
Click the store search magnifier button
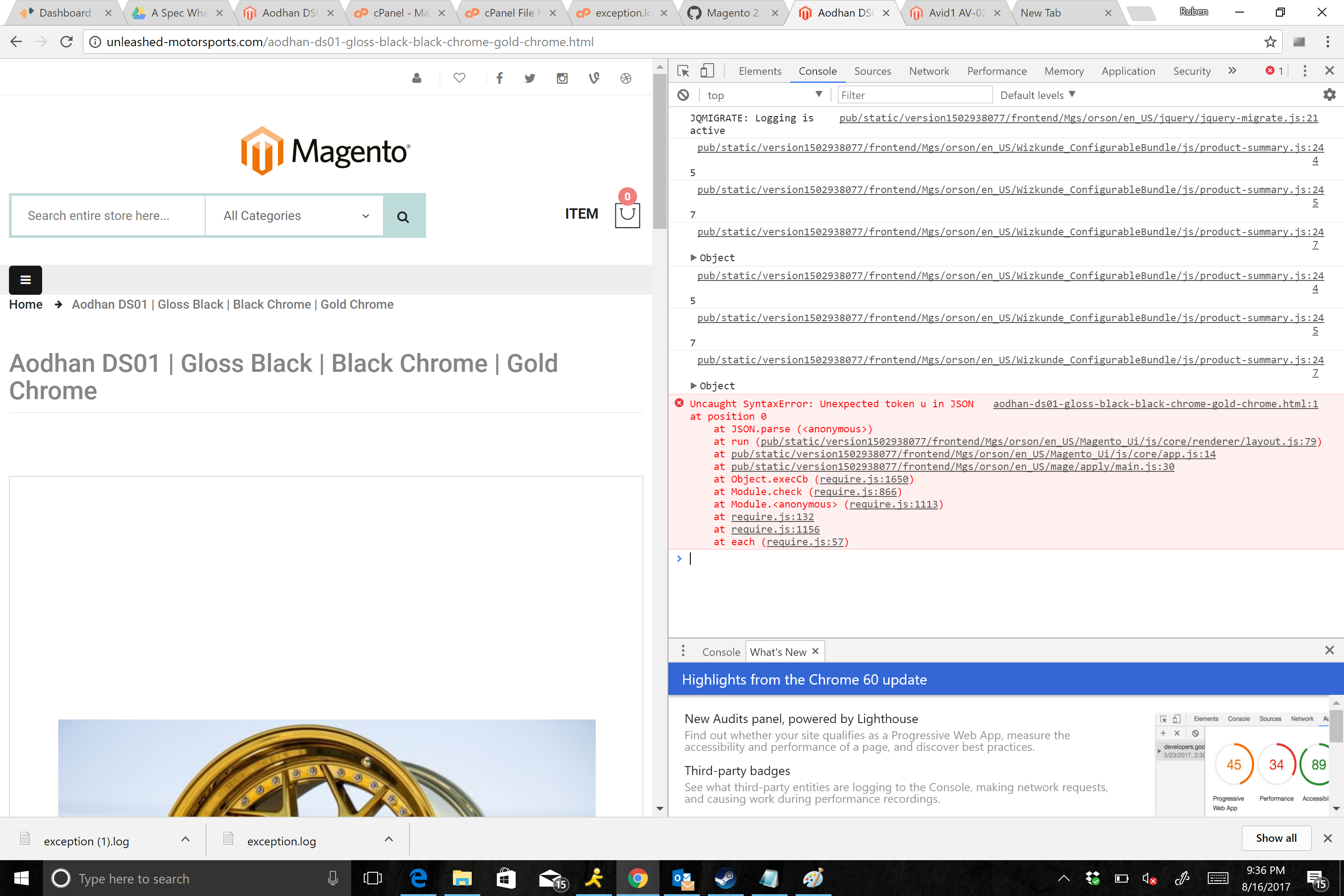[x=404, y=216]
